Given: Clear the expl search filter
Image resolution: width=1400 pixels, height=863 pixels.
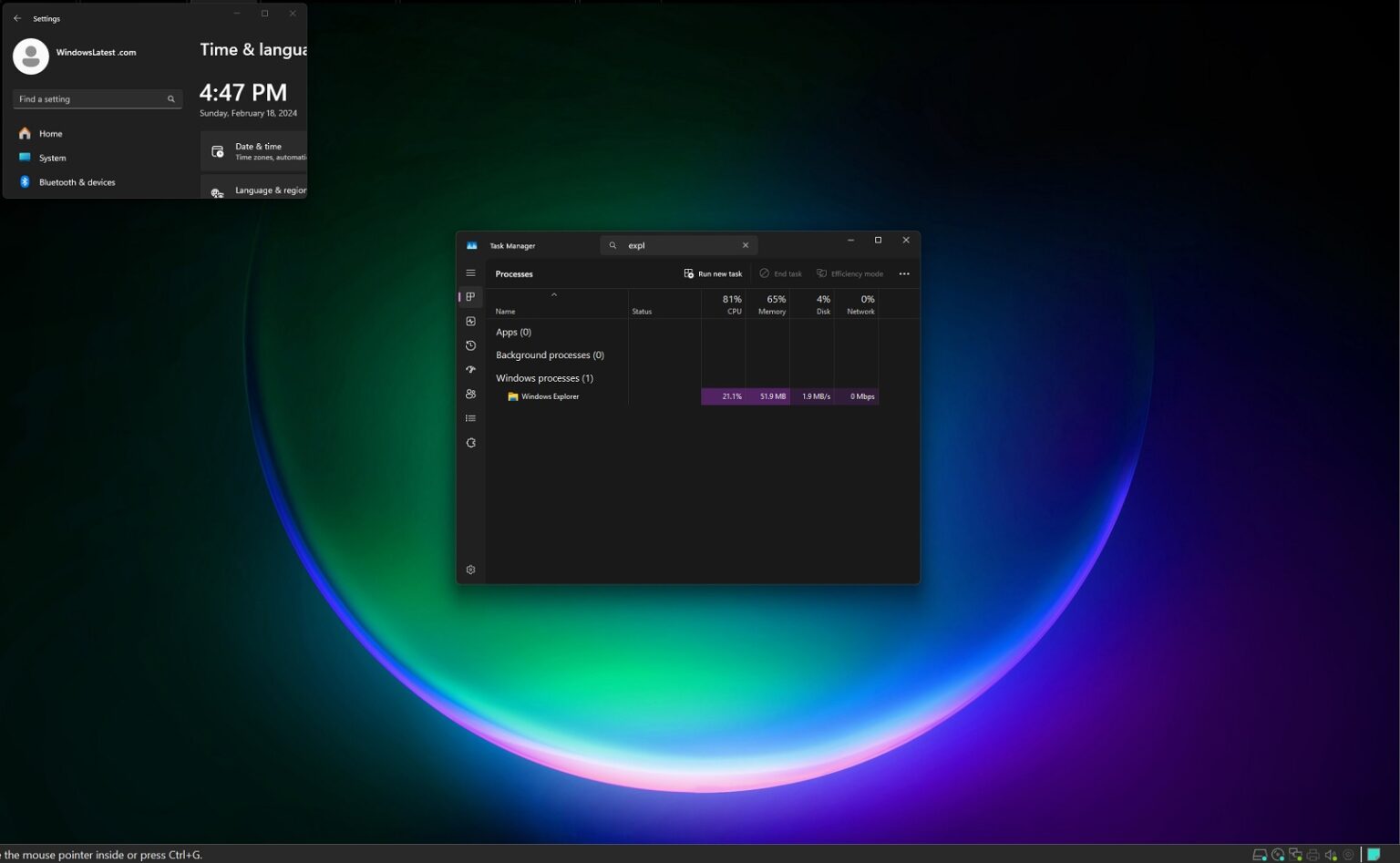Looking at the screenshot, I should pos(746,244).
